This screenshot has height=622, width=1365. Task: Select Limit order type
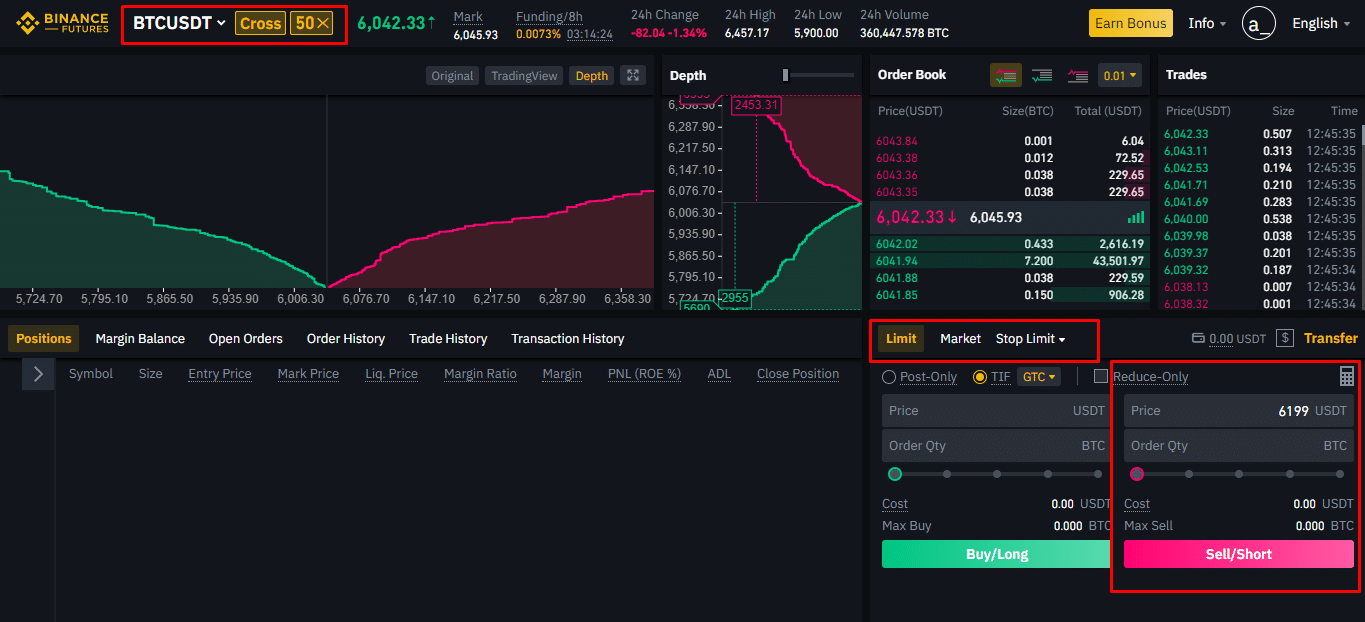click(901, 339)
